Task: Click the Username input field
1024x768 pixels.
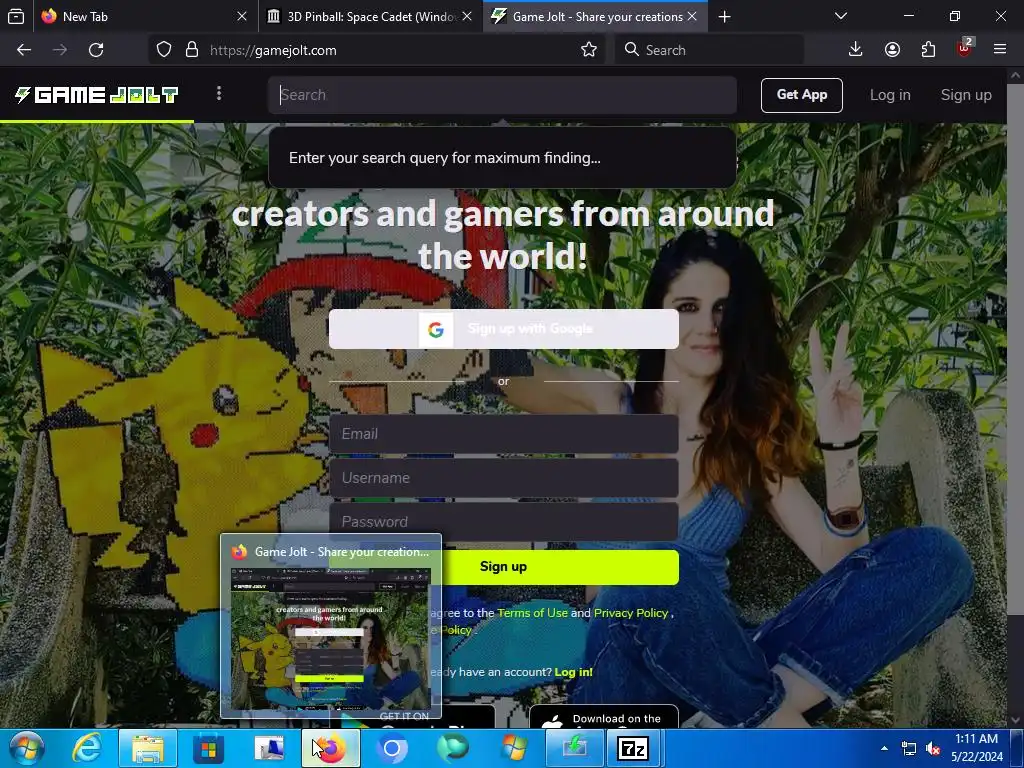Action: coord(504,477)
